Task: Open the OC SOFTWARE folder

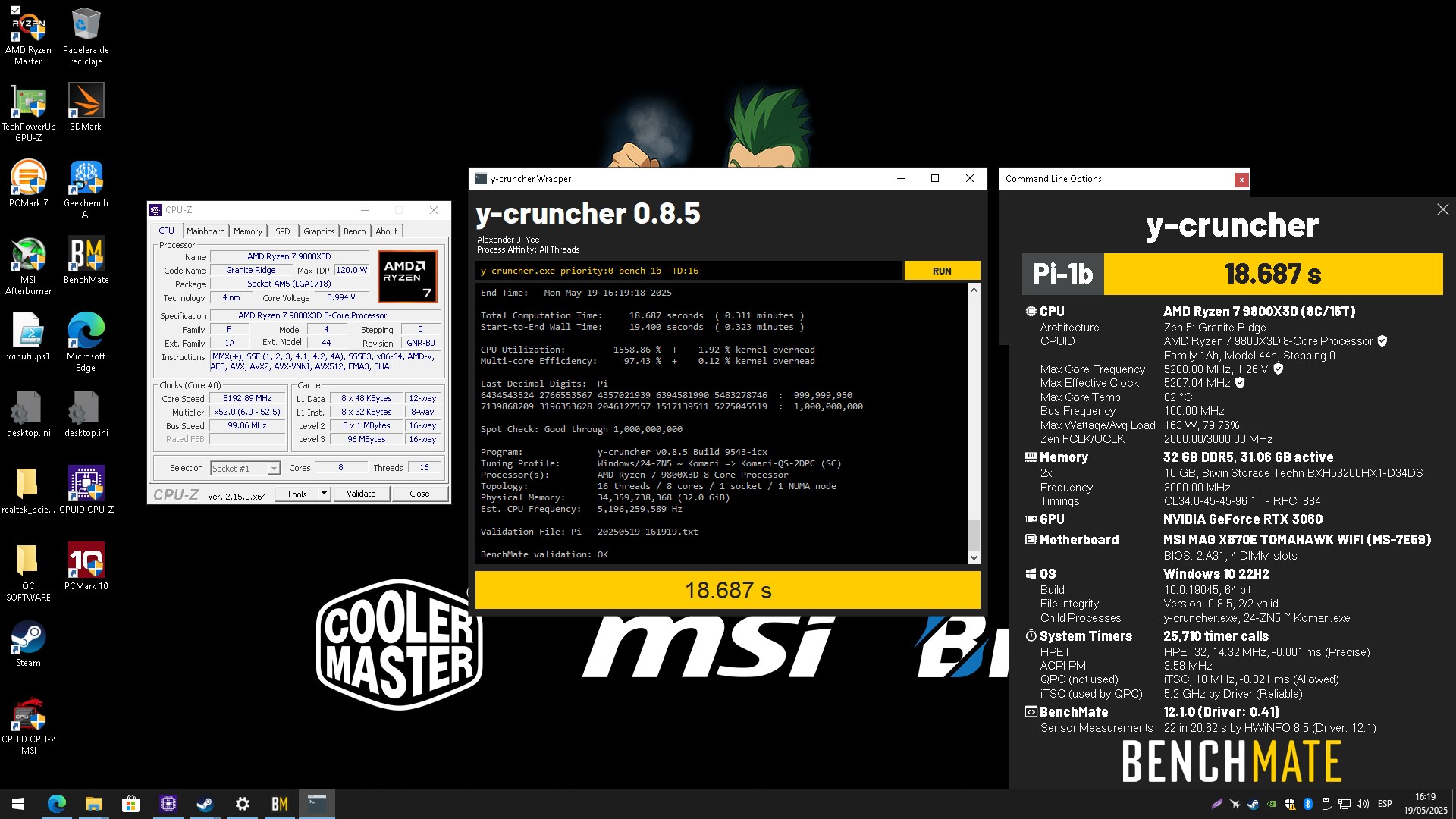Action: click(28, 573)
